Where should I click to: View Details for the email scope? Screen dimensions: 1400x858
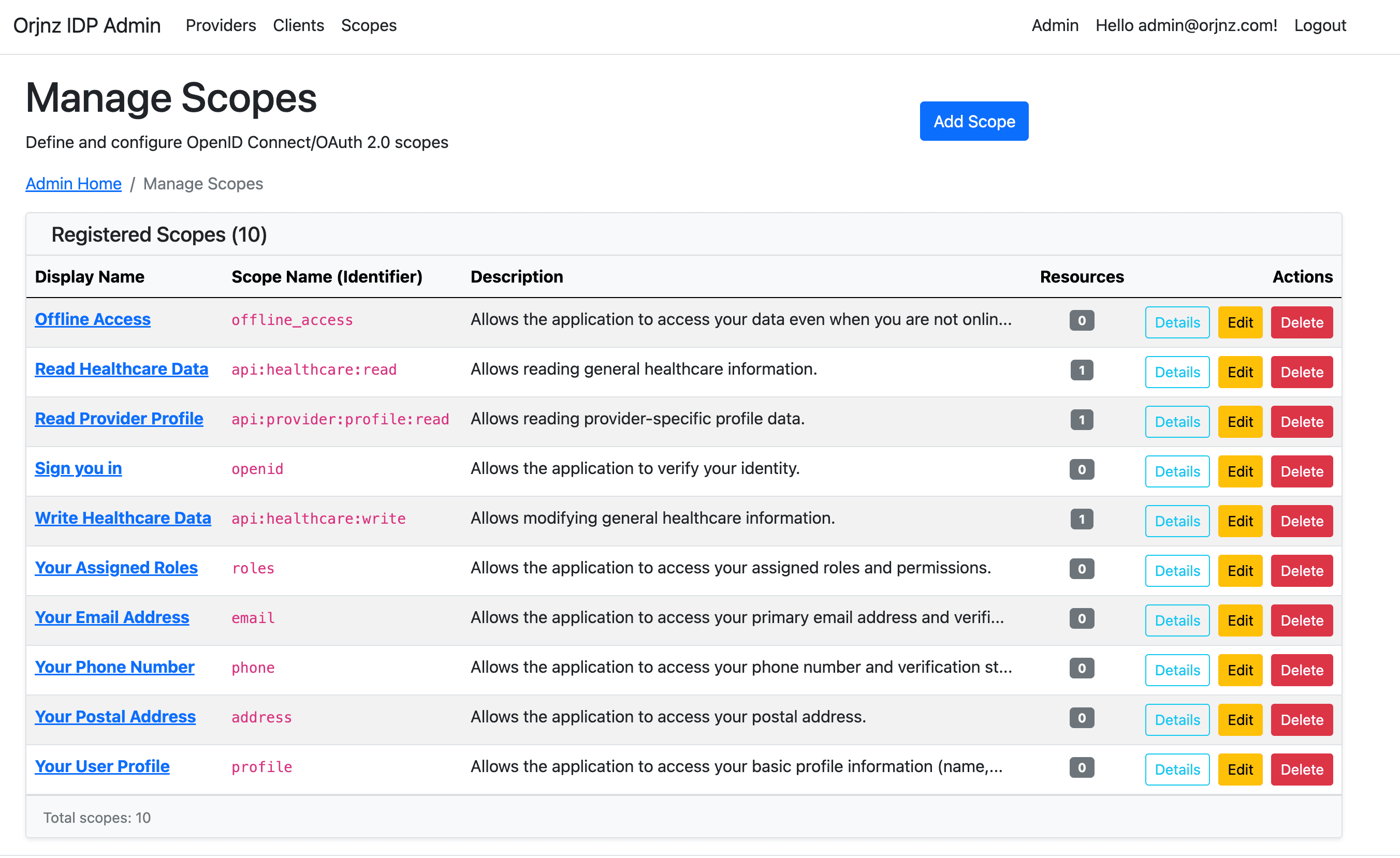pos(1177,620)
